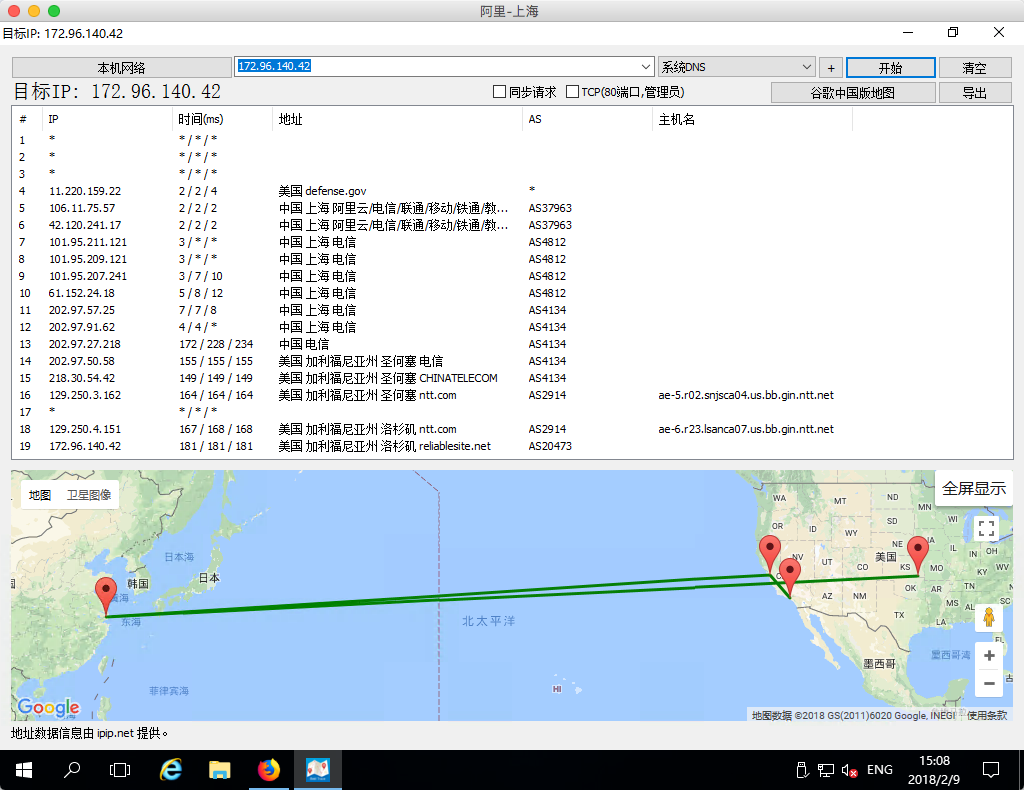Select hop row 202.97.27.218
This screenshot has width=1024, height=790.
pyautogui.click(x=512, y=344)
